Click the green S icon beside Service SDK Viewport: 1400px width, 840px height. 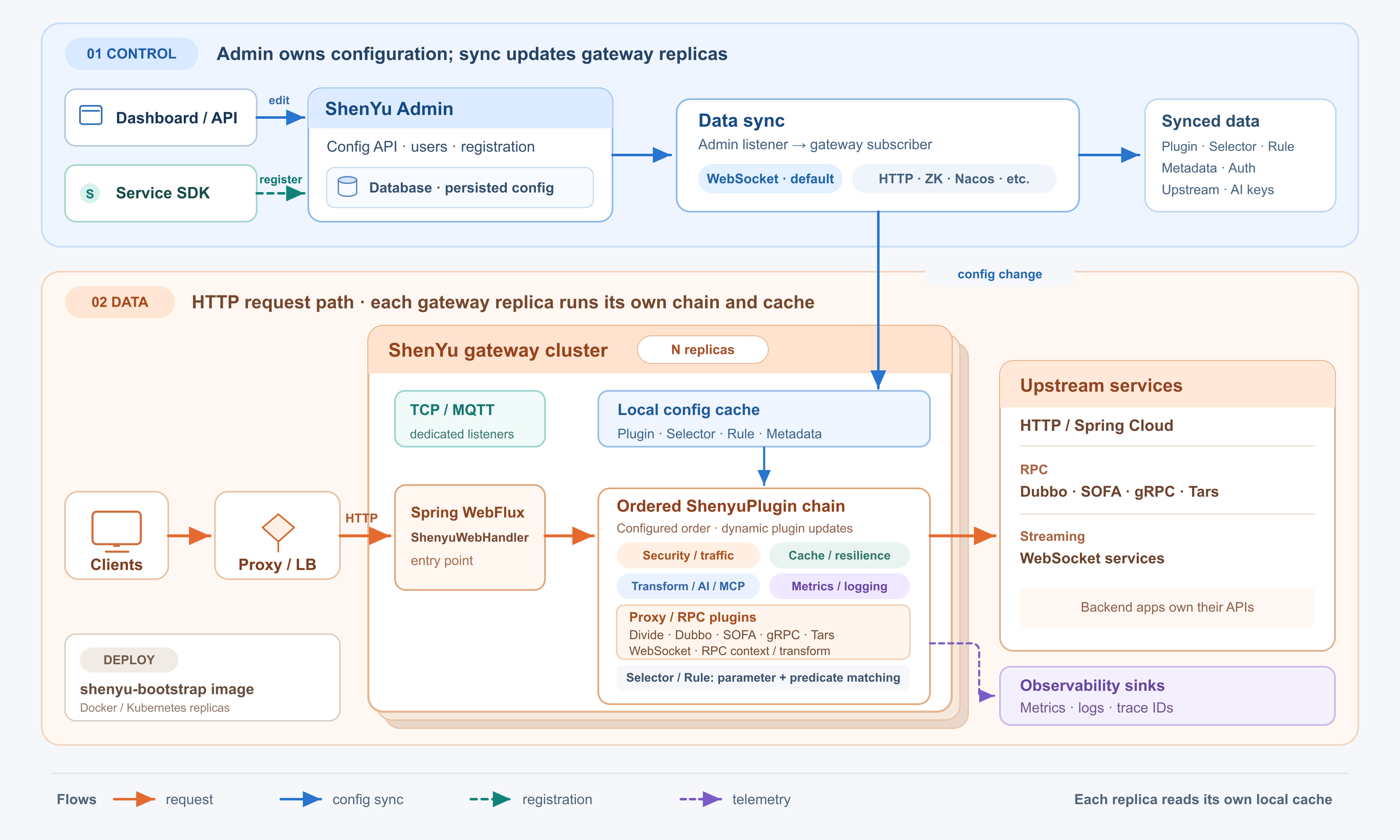90,194
